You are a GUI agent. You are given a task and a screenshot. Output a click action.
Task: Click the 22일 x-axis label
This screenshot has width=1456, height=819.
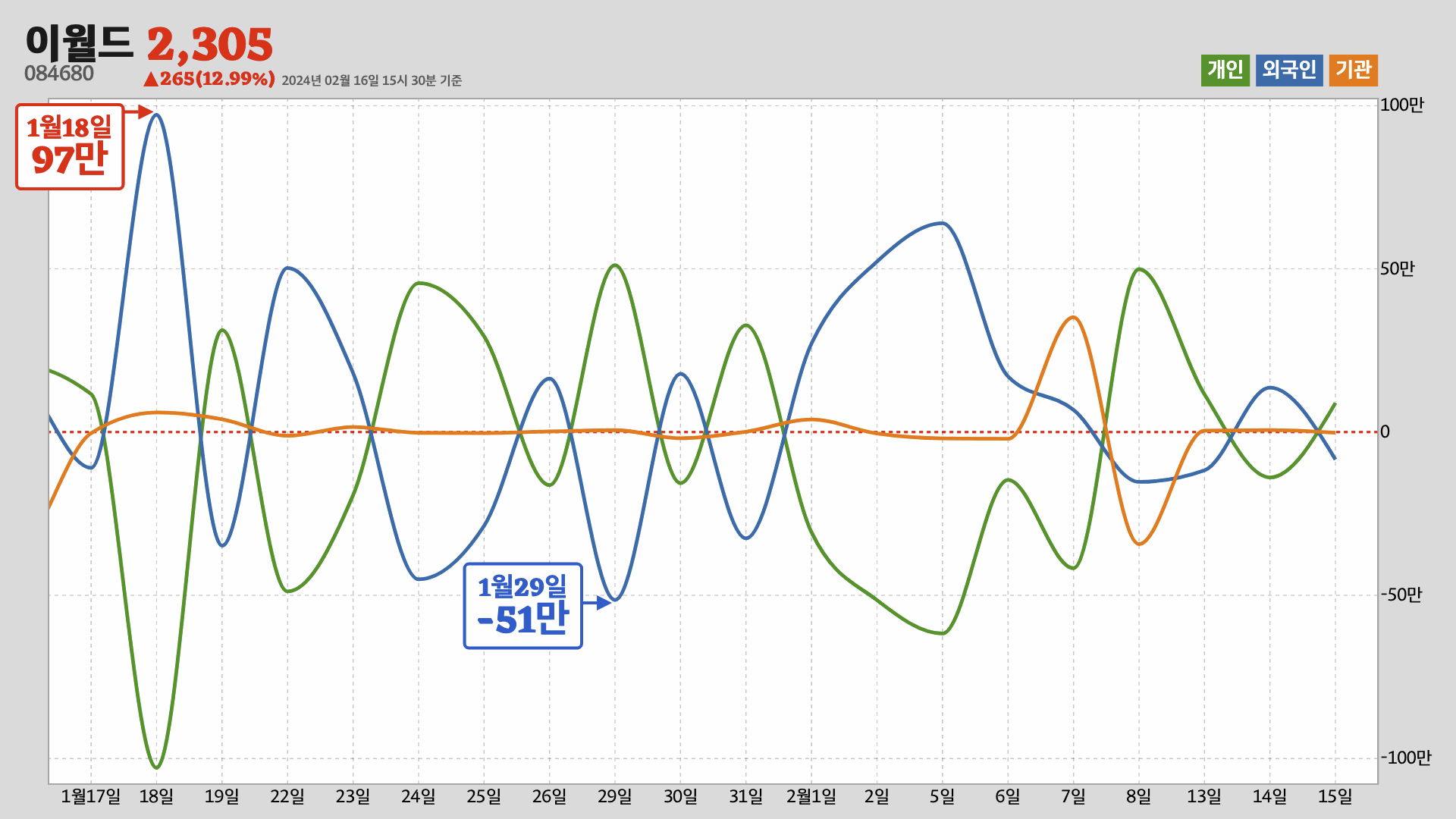(x=287, y=797)
